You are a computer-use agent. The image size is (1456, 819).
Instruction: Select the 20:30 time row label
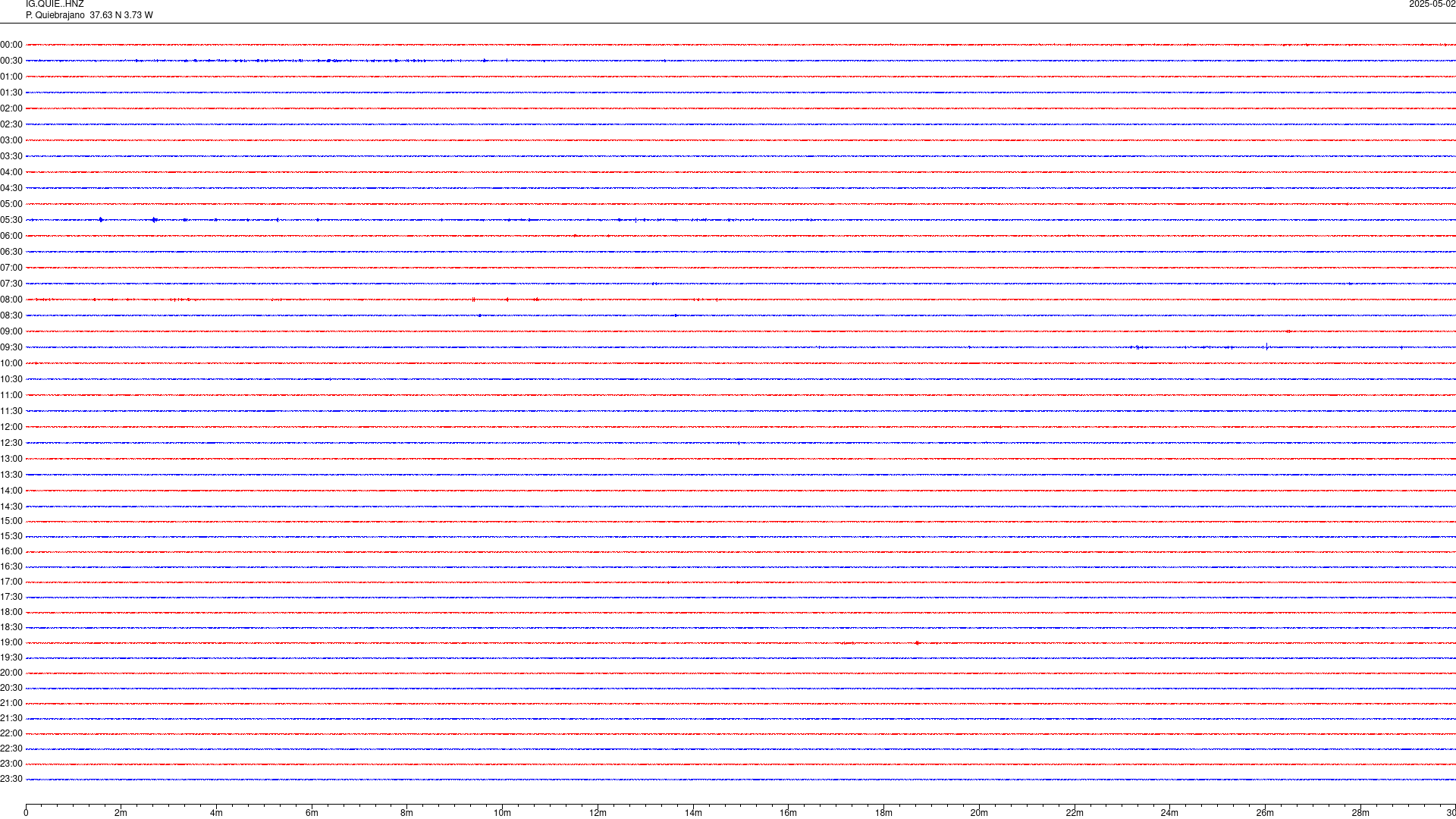click(11, 688)
